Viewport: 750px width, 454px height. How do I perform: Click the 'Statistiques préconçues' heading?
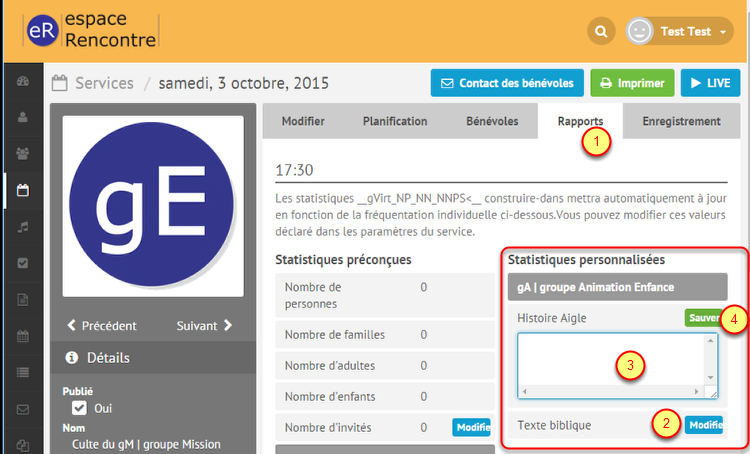343,260
